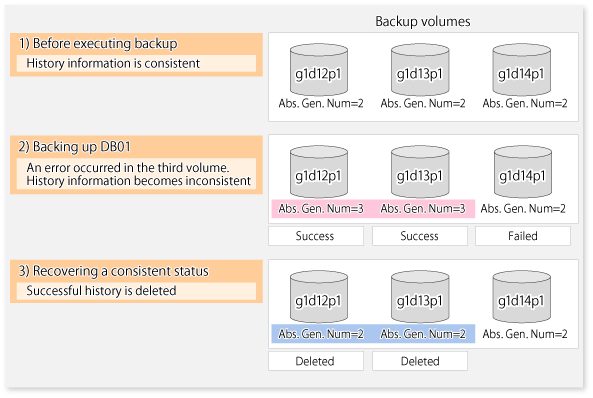Click the g1d14p1 cylinder in the top row
The height and width of the screenshot is (398, 593).
coord(522,70)
